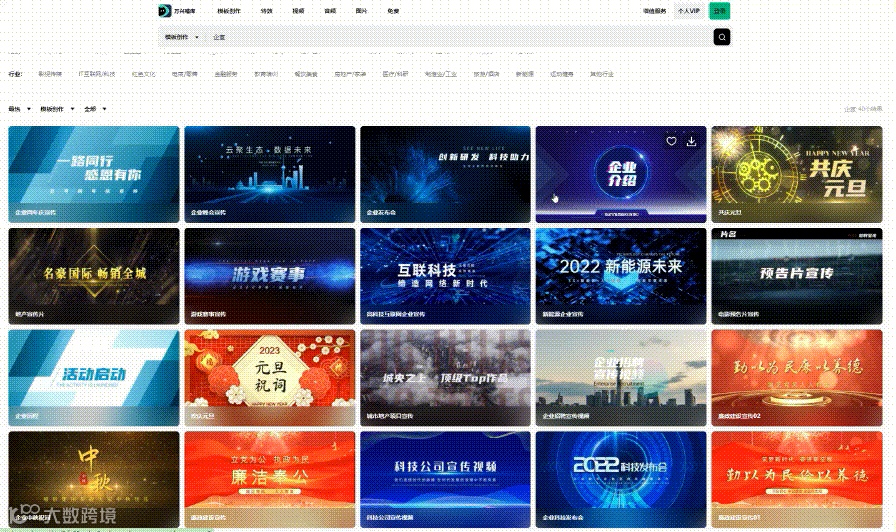Open the 2023 元旦祝词 template thumbnail

click(x=270, y=378)
